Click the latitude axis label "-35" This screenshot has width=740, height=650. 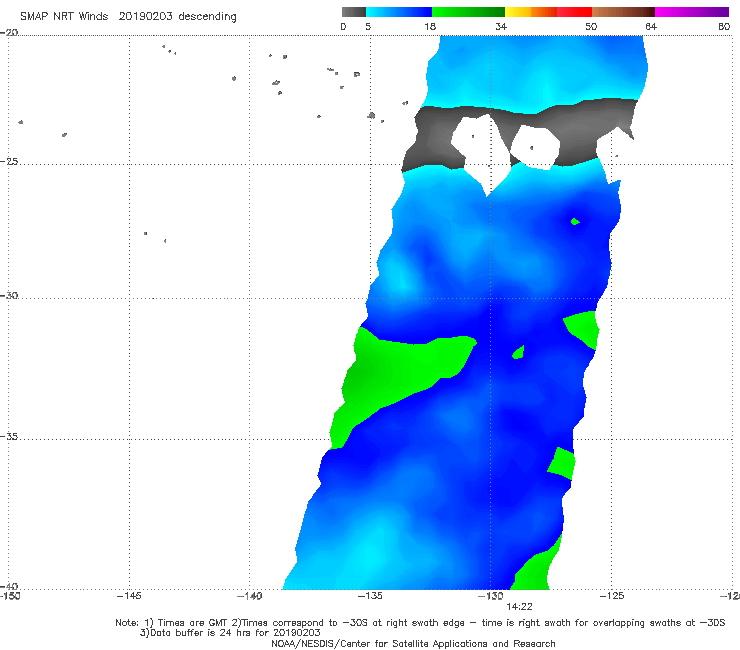[x=9, y=436]
